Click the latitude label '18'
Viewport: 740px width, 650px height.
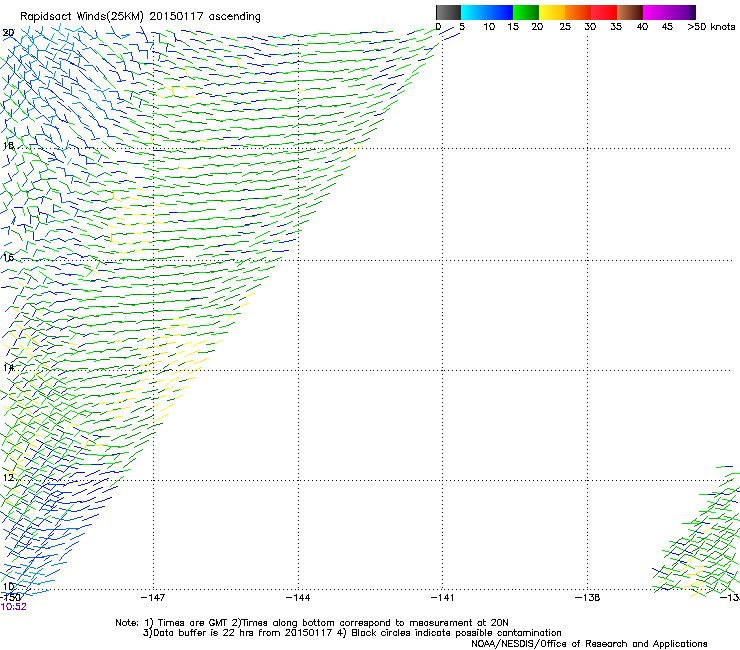[x=8, y=145]
